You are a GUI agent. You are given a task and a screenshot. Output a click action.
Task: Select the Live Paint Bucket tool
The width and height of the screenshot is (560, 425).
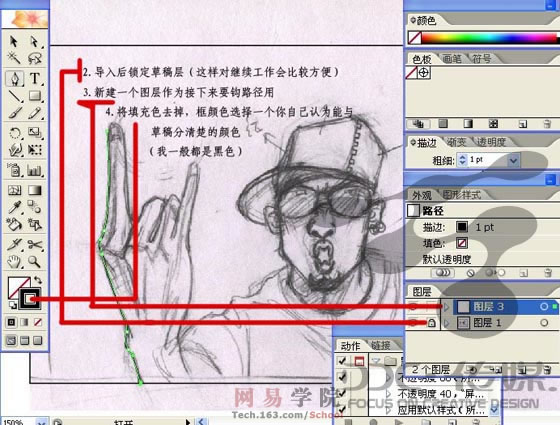coord(15,225)
